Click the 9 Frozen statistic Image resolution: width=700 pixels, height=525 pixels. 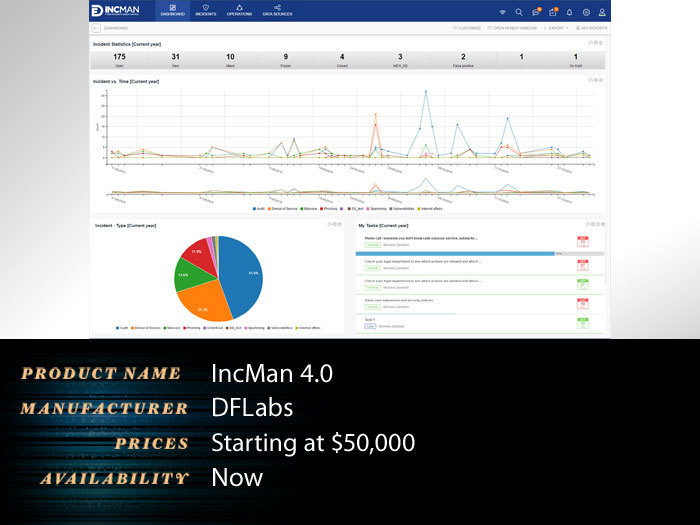pyautogui.click(x=286, y=60)
